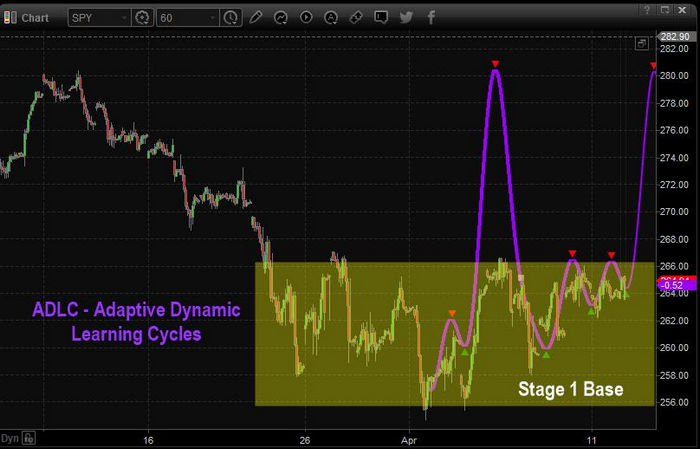Image resolution: width=700 pixels, height=449 pixels.
Task: Click the pop-out window icon in chart corner
Action: (x=642, y=43)
